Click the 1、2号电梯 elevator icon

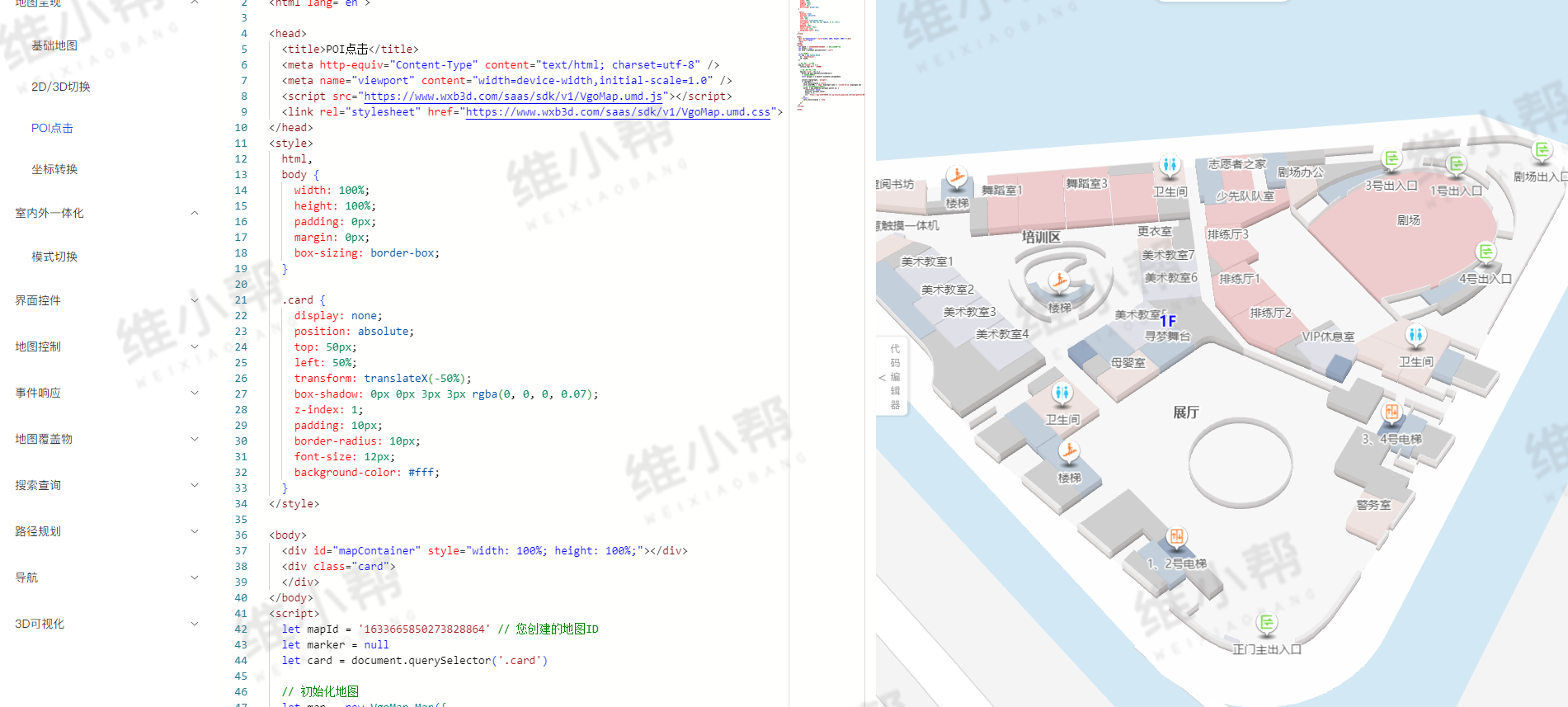pyautogui.click(x=1176, y=537)
